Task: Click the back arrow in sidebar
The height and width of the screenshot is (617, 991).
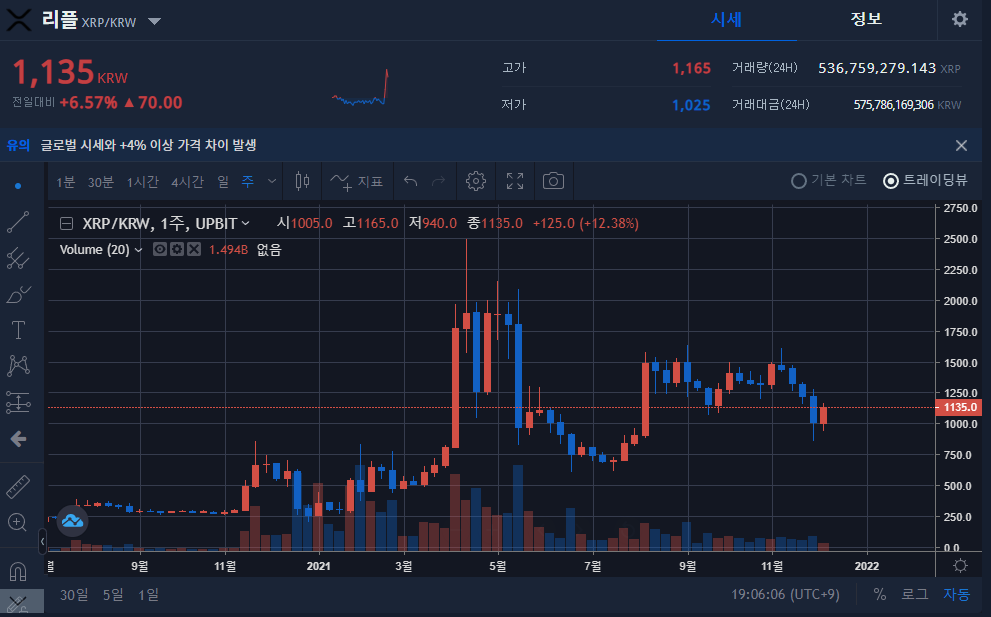Action: pos(18,439)
